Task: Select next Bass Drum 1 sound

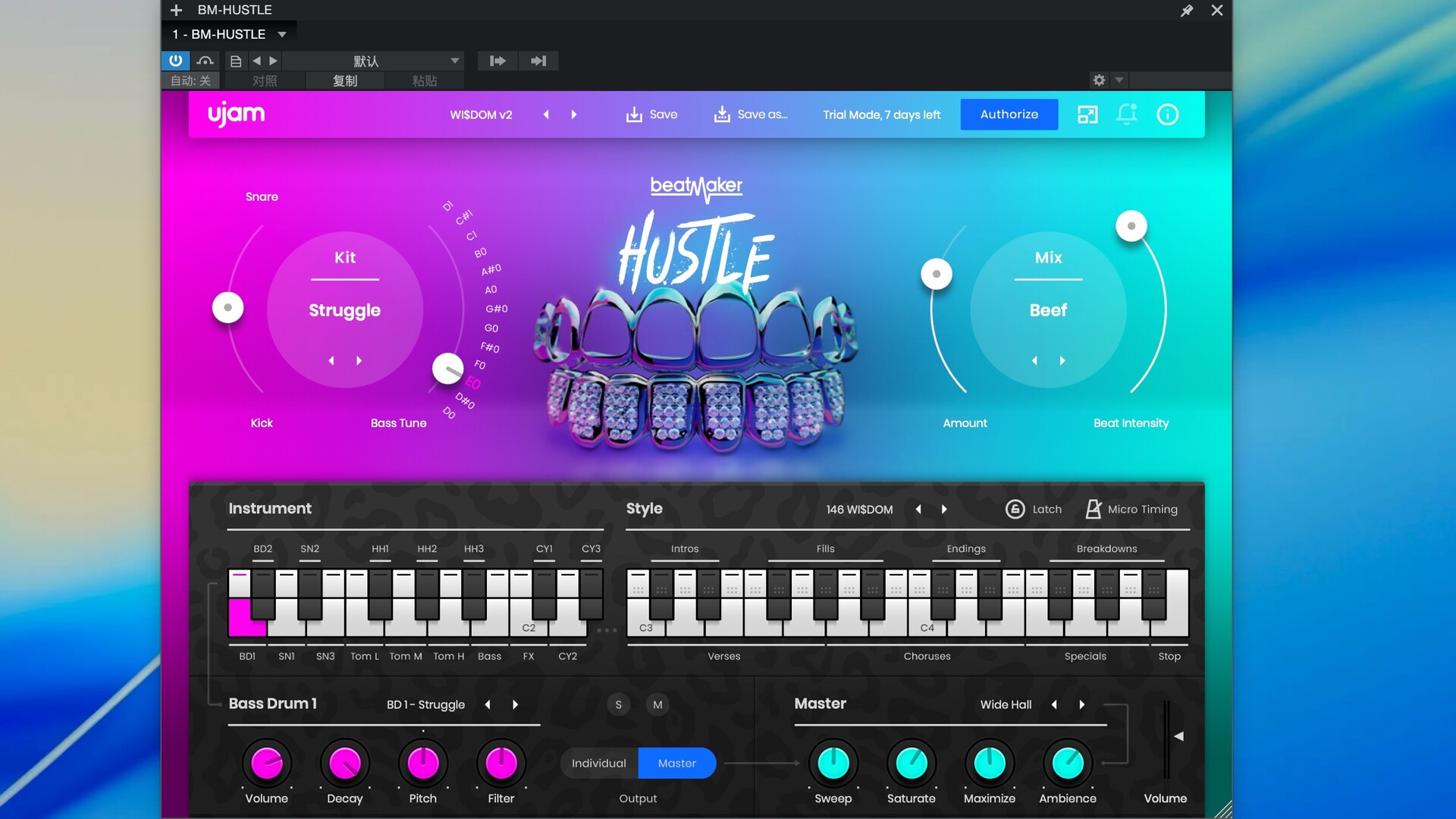Action: click(516, 704)
